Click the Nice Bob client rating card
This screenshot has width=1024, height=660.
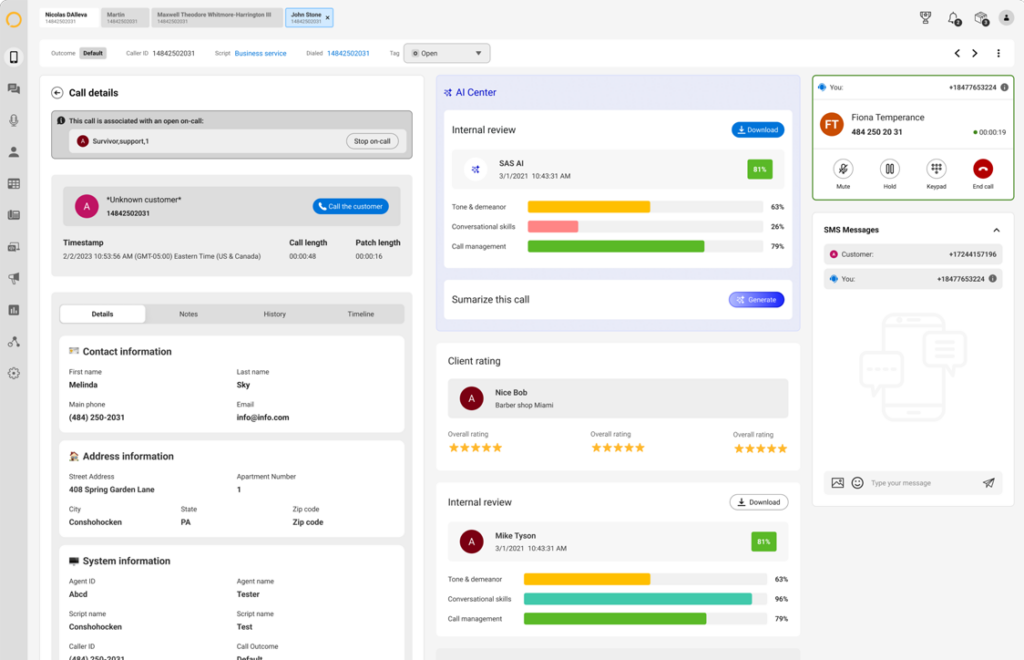618,398
